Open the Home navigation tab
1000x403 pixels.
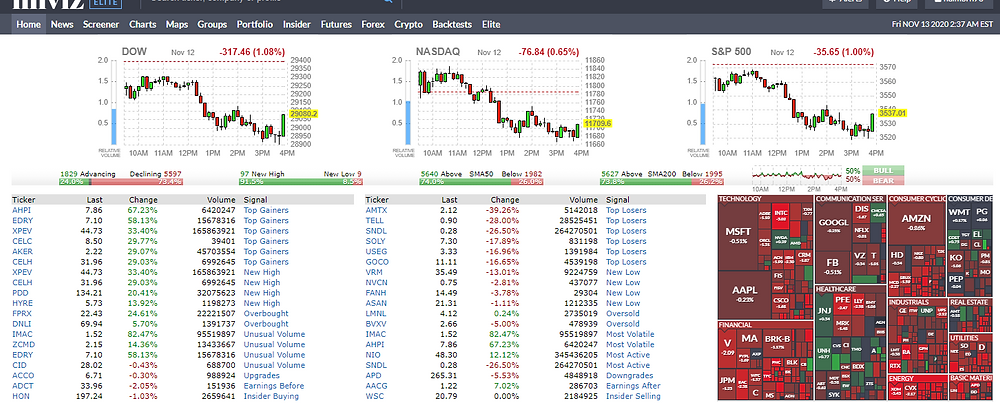pos(29,24)
